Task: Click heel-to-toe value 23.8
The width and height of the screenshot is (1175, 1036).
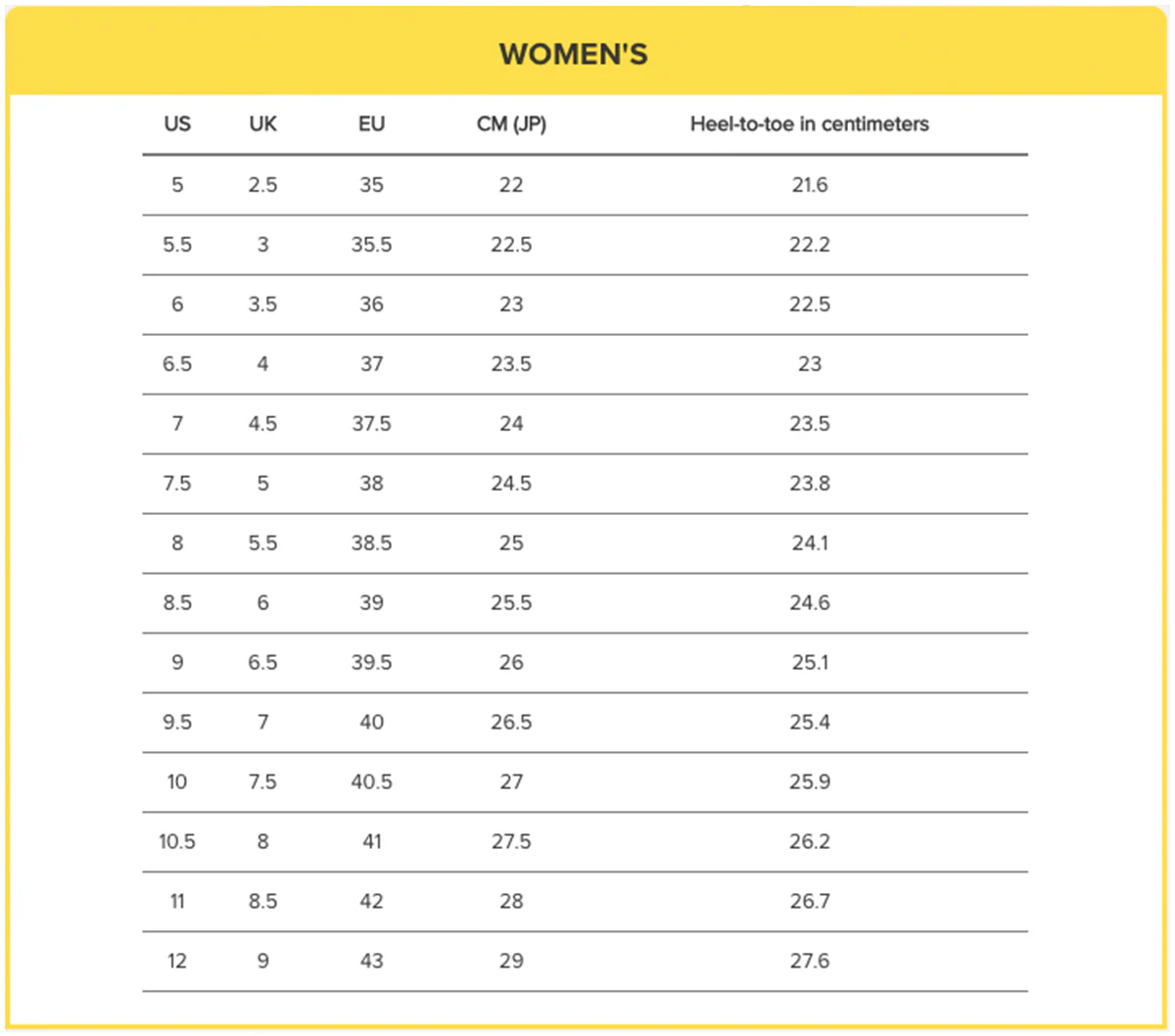Action: [810, 484]
